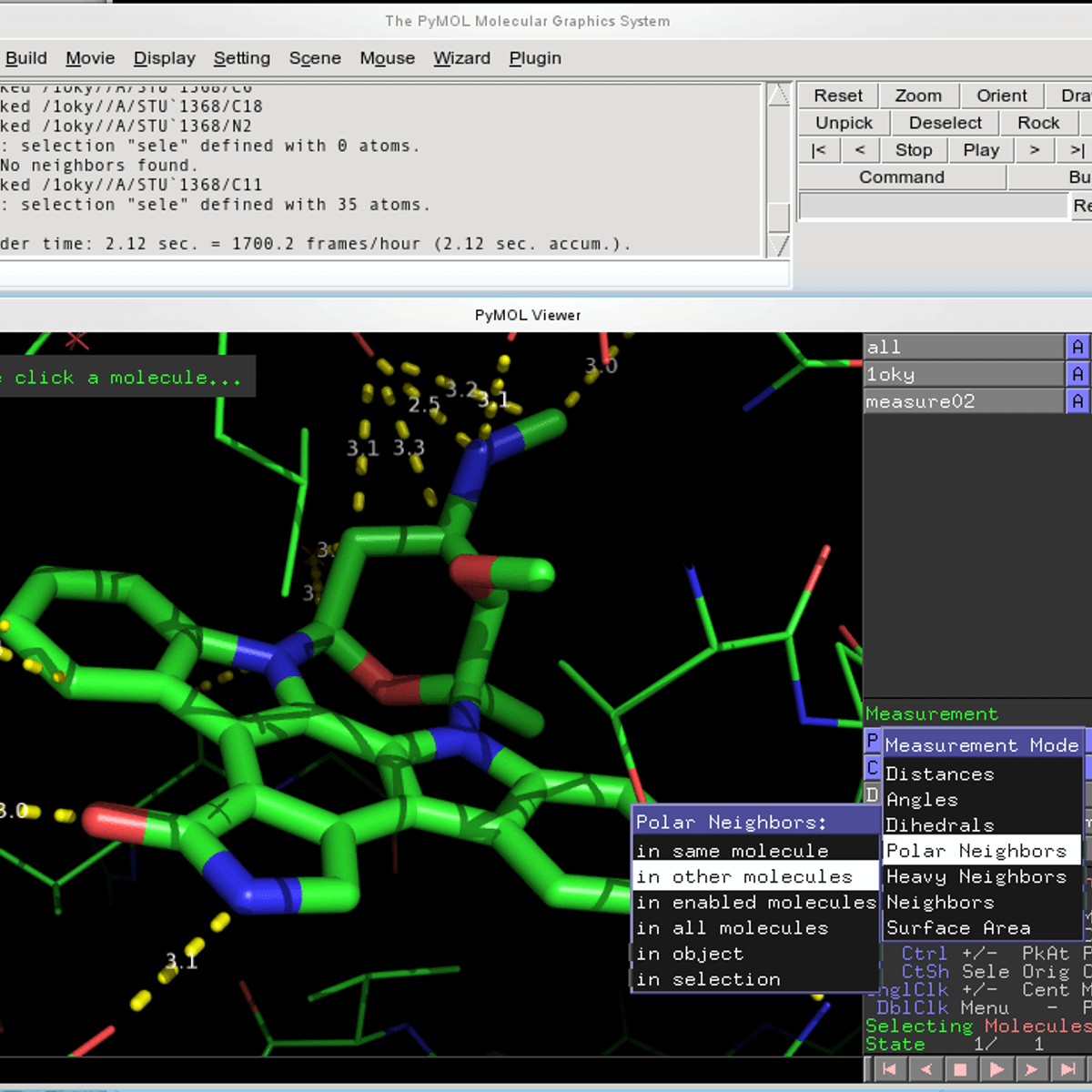
Task: Select 'in other molecules' polar neighbors option
Action: click(756, 876)
